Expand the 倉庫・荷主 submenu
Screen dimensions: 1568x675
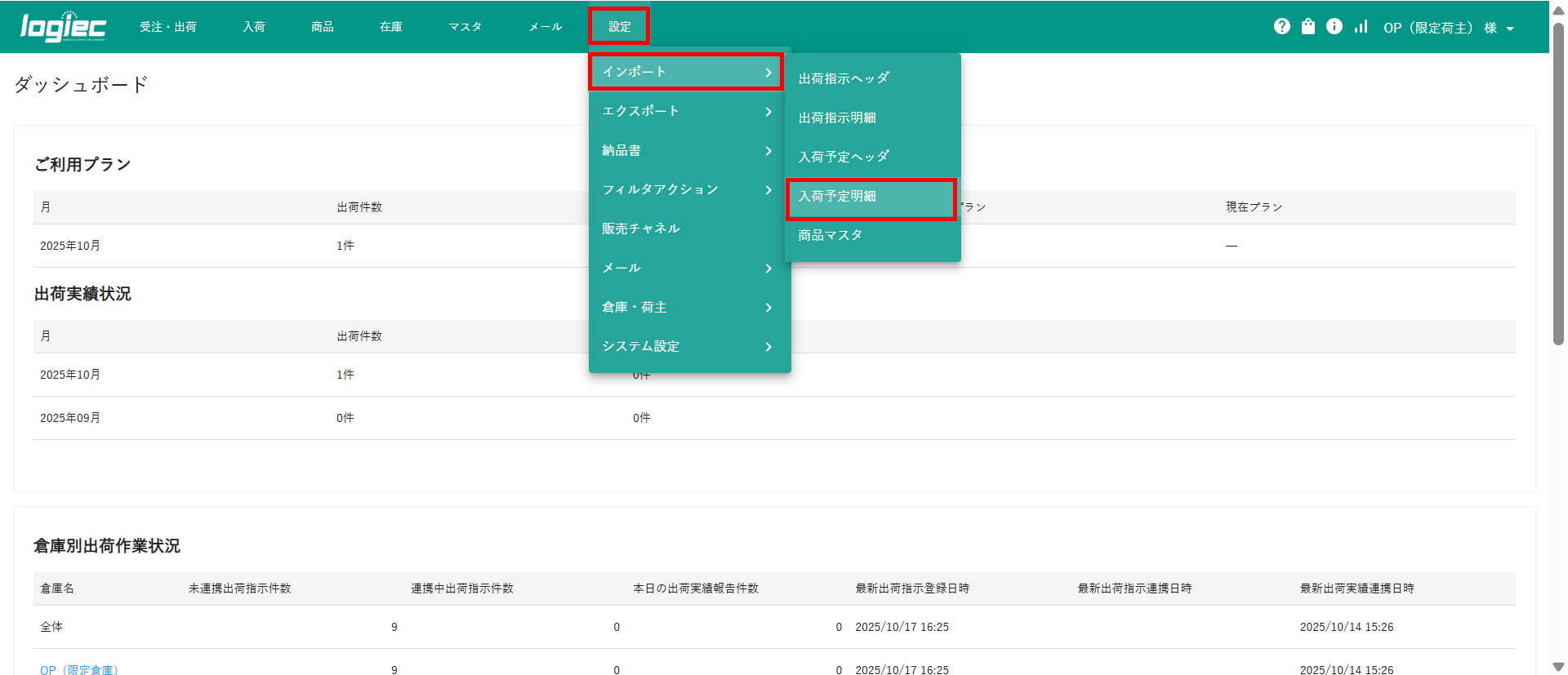tap(688, 307)
